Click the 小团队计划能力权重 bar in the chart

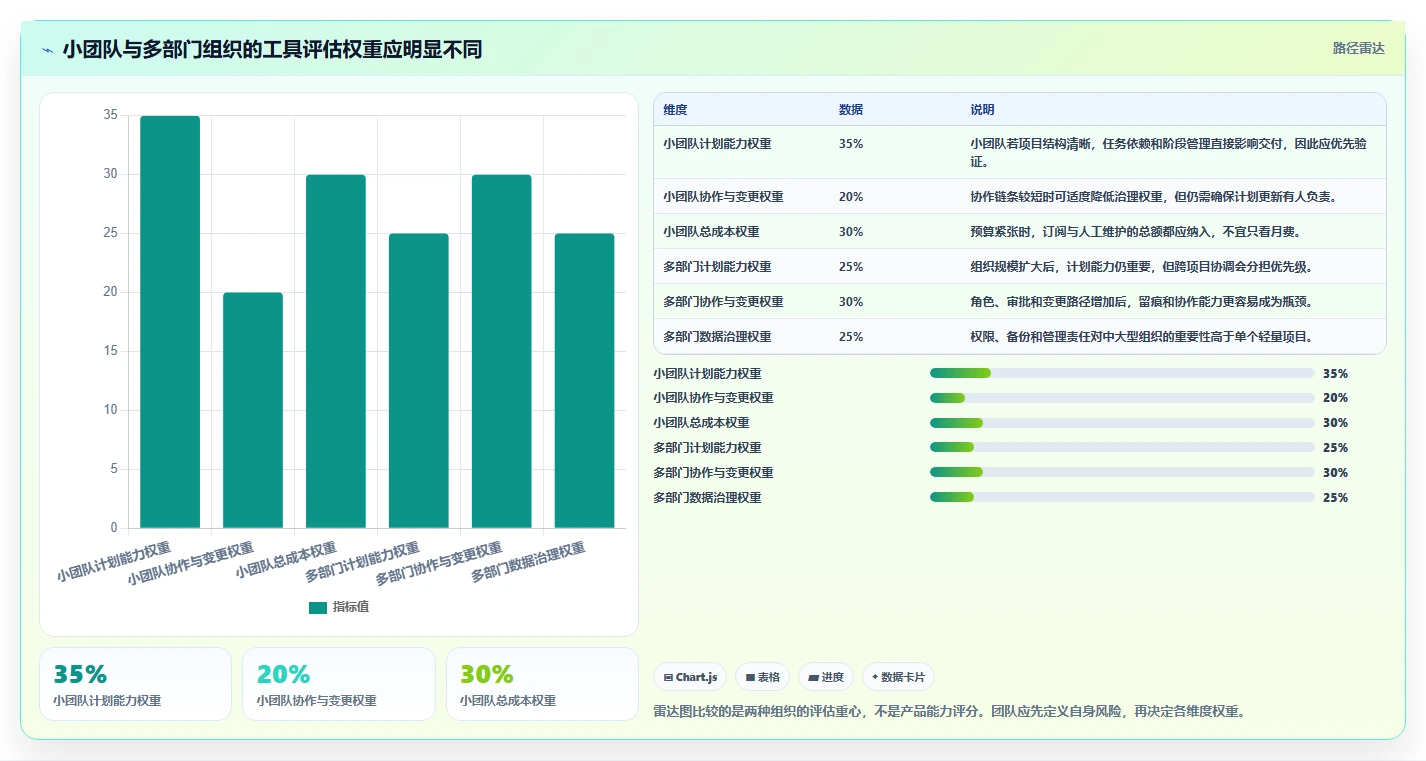[x=170, y=322]
